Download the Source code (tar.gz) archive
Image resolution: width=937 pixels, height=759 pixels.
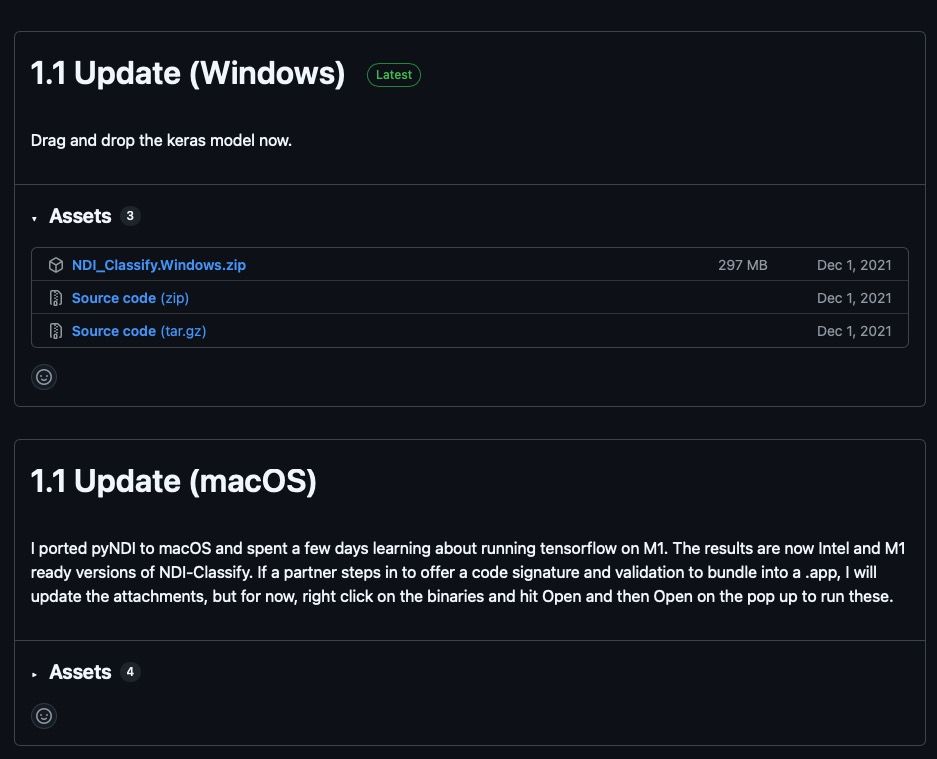tap(139, 331)
